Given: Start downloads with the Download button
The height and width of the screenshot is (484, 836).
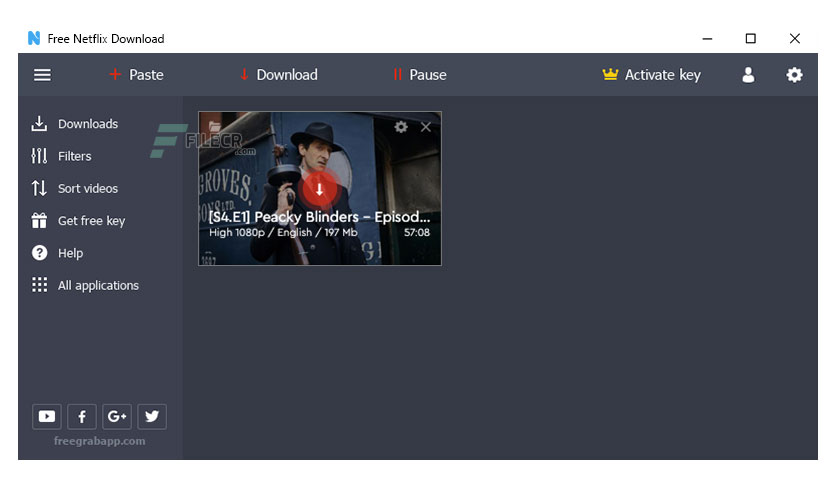Looking at the screenshot, I should point(278,75).
